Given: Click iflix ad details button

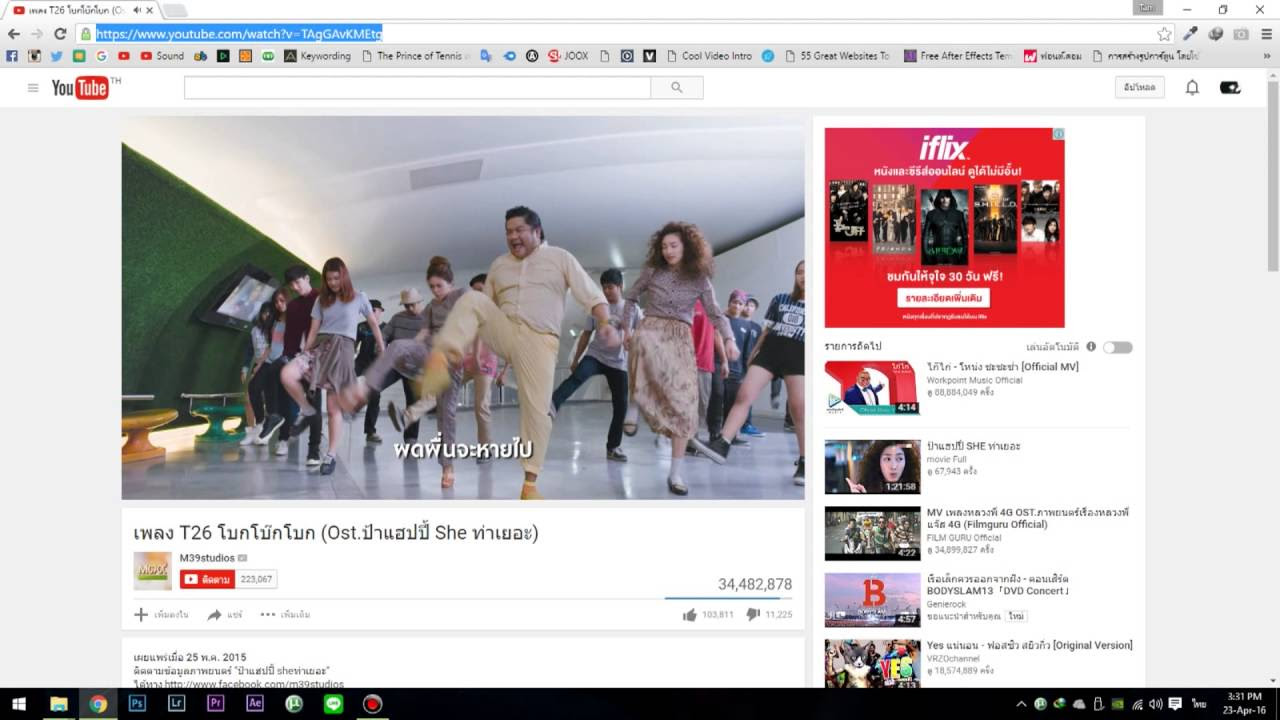Looking at the screenshot, I should (x=944, y=298).
